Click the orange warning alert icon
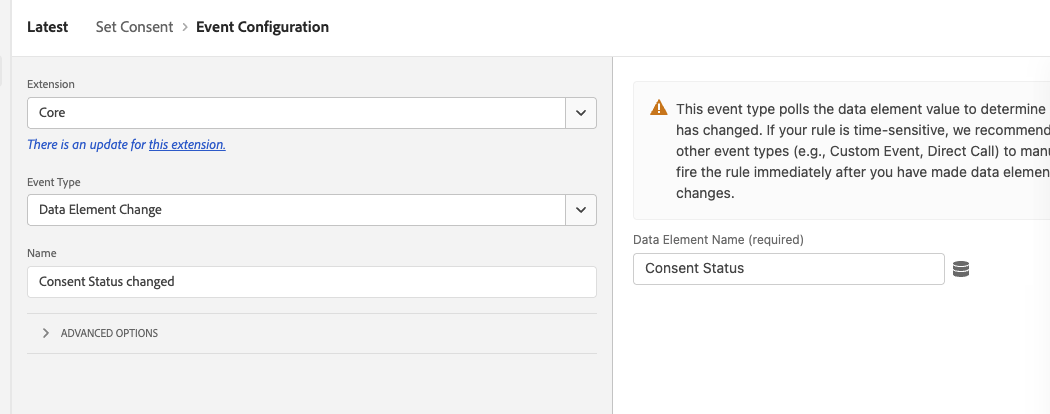The width and height of the screenshot is (1050, 414). tap(658, 108)
